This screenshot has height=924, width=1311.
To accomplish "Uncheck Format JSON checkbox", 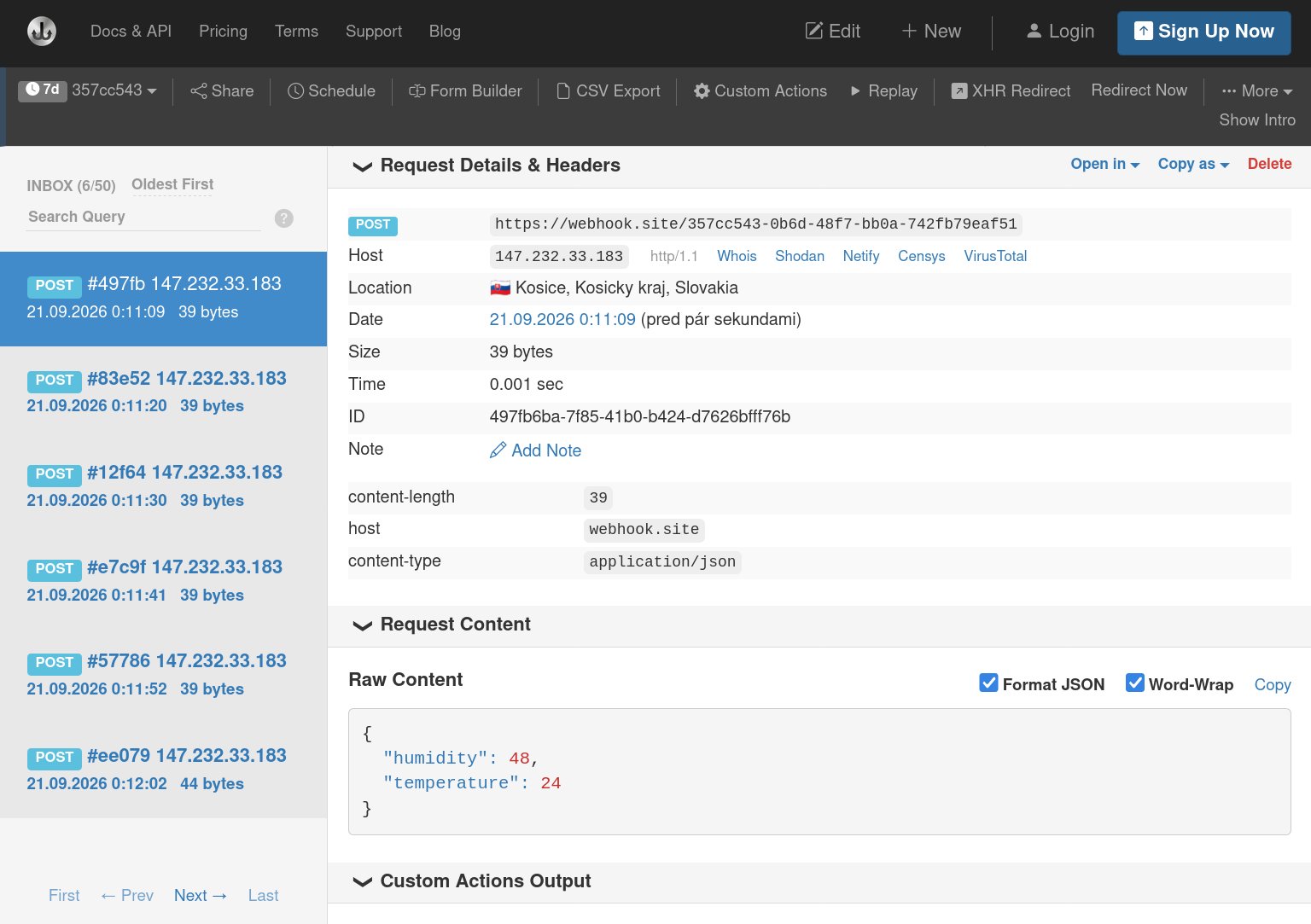I will tap(988, 683).
